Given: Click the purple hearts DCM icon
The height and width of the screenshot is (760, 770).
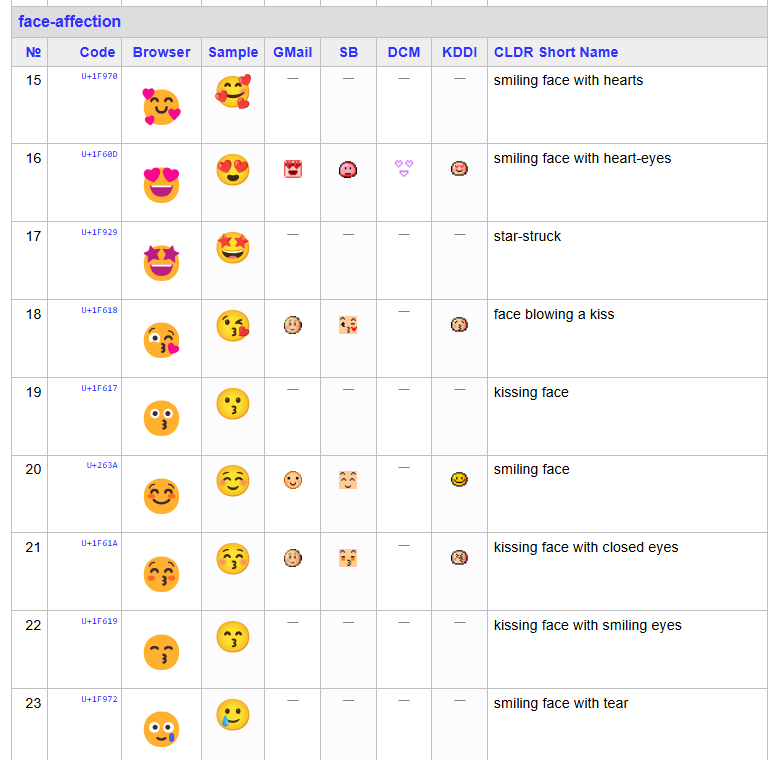Looking at the screenshot, I should coord(404,168).
